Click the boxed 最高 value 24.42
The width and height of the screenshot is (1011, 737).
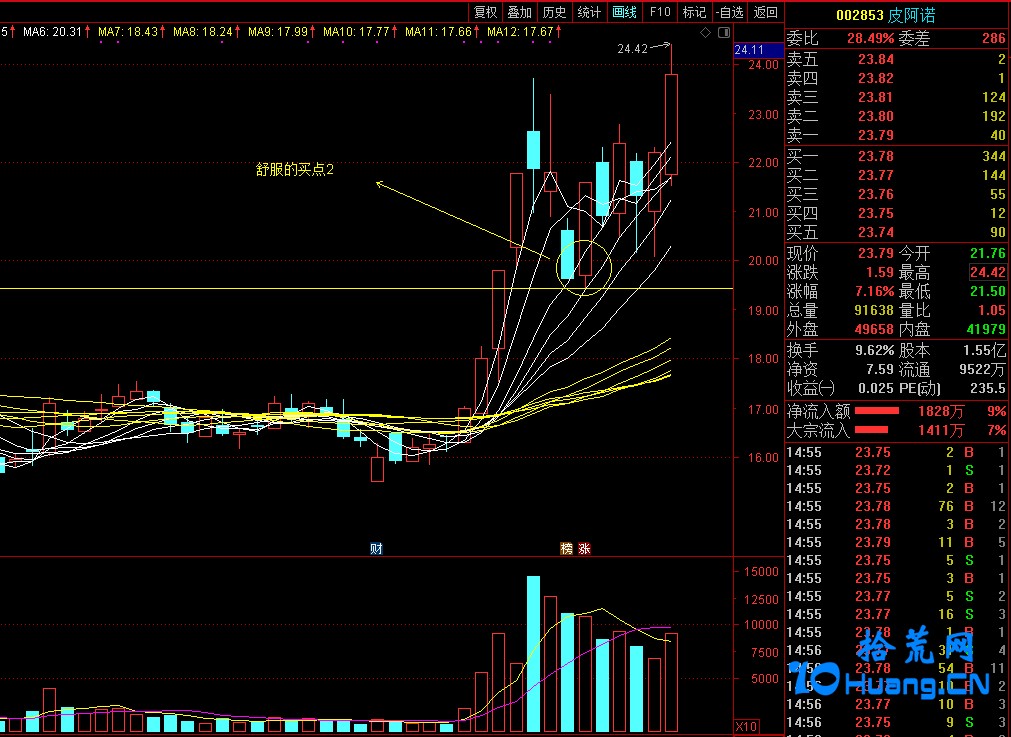tap(988, 272)
